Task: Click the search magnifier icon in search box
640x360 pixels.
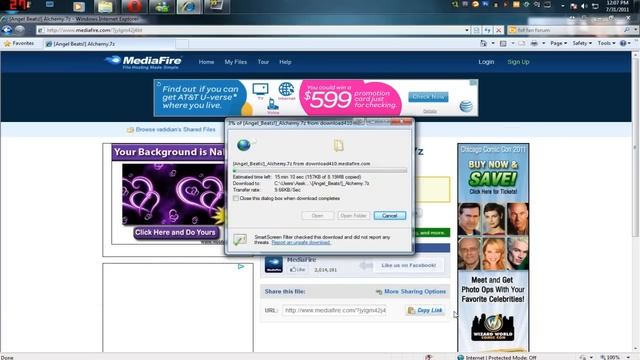Action: point(627,30)
